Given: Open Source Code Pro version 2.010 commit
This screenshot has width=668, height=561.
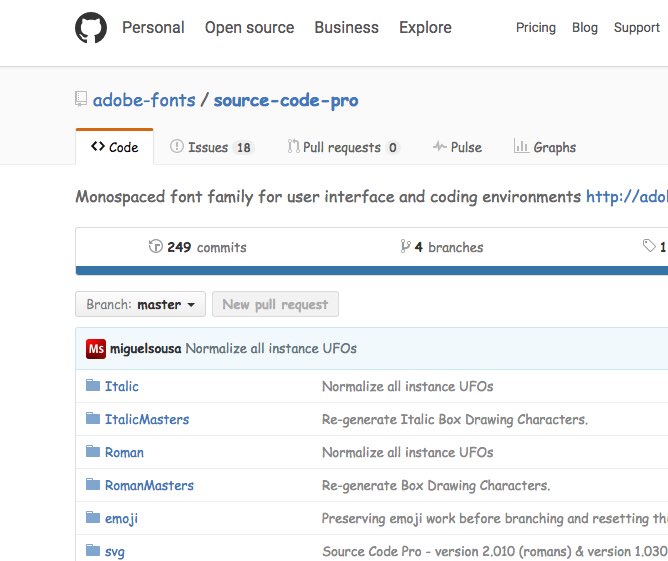Looking at the screenshot, I should pos(495,551).
